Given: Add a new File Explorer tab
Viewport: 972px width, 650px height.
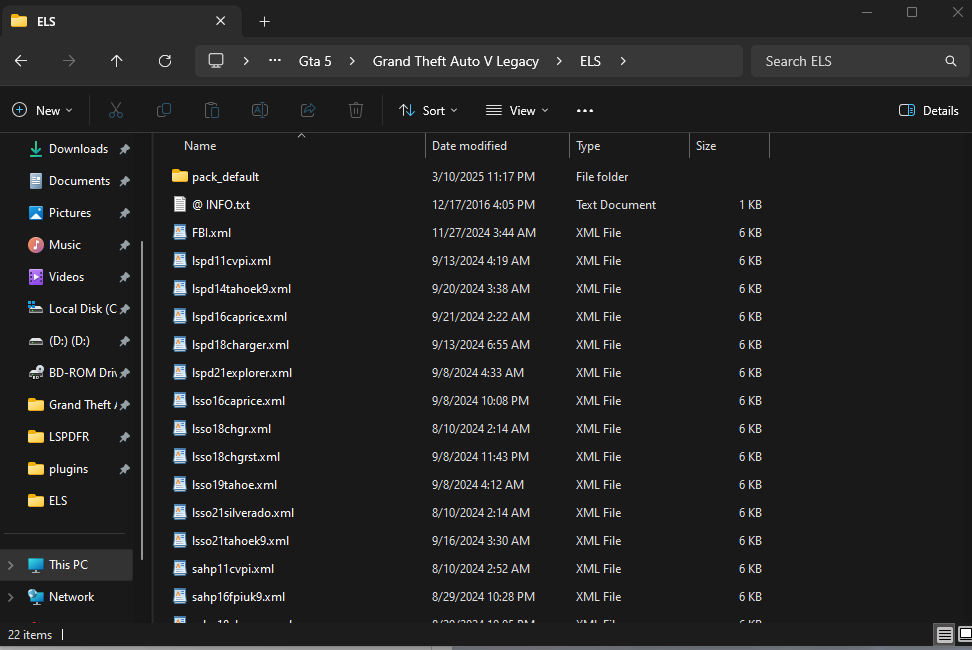Looking at the screenshot, I should (264, 21).
